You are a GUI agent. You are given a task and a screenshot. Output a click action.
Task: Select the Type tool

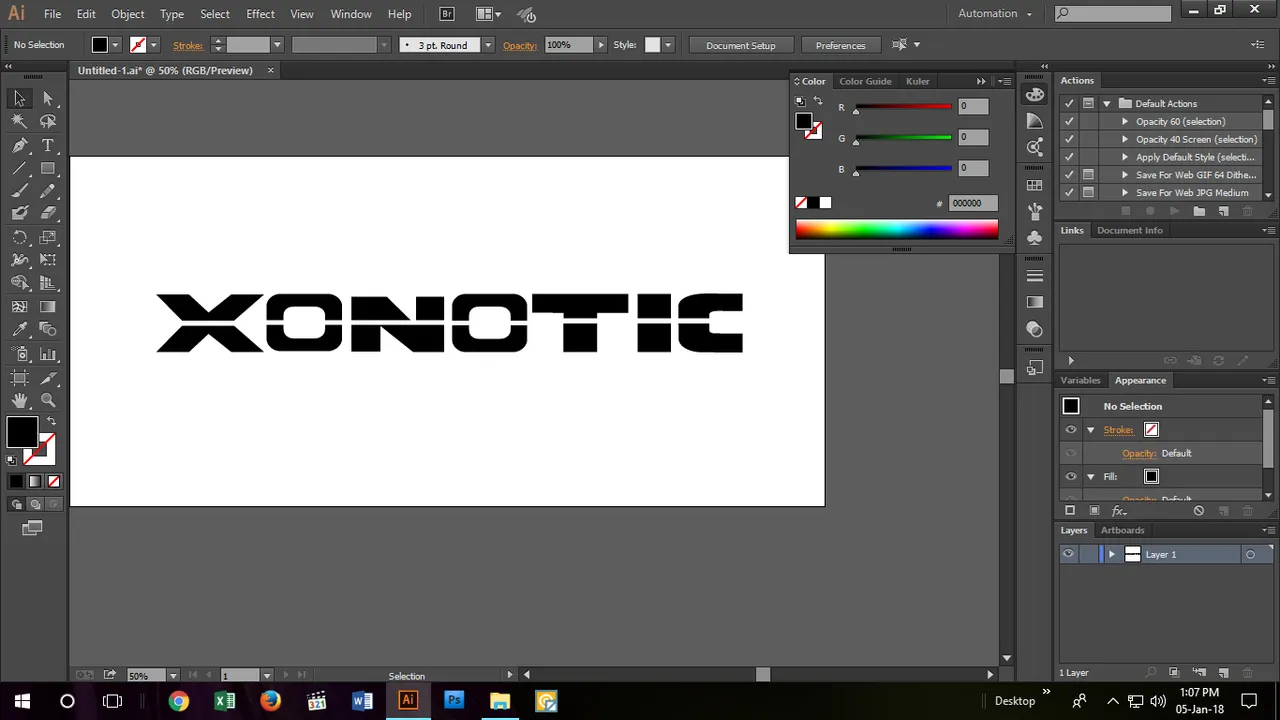48,145
